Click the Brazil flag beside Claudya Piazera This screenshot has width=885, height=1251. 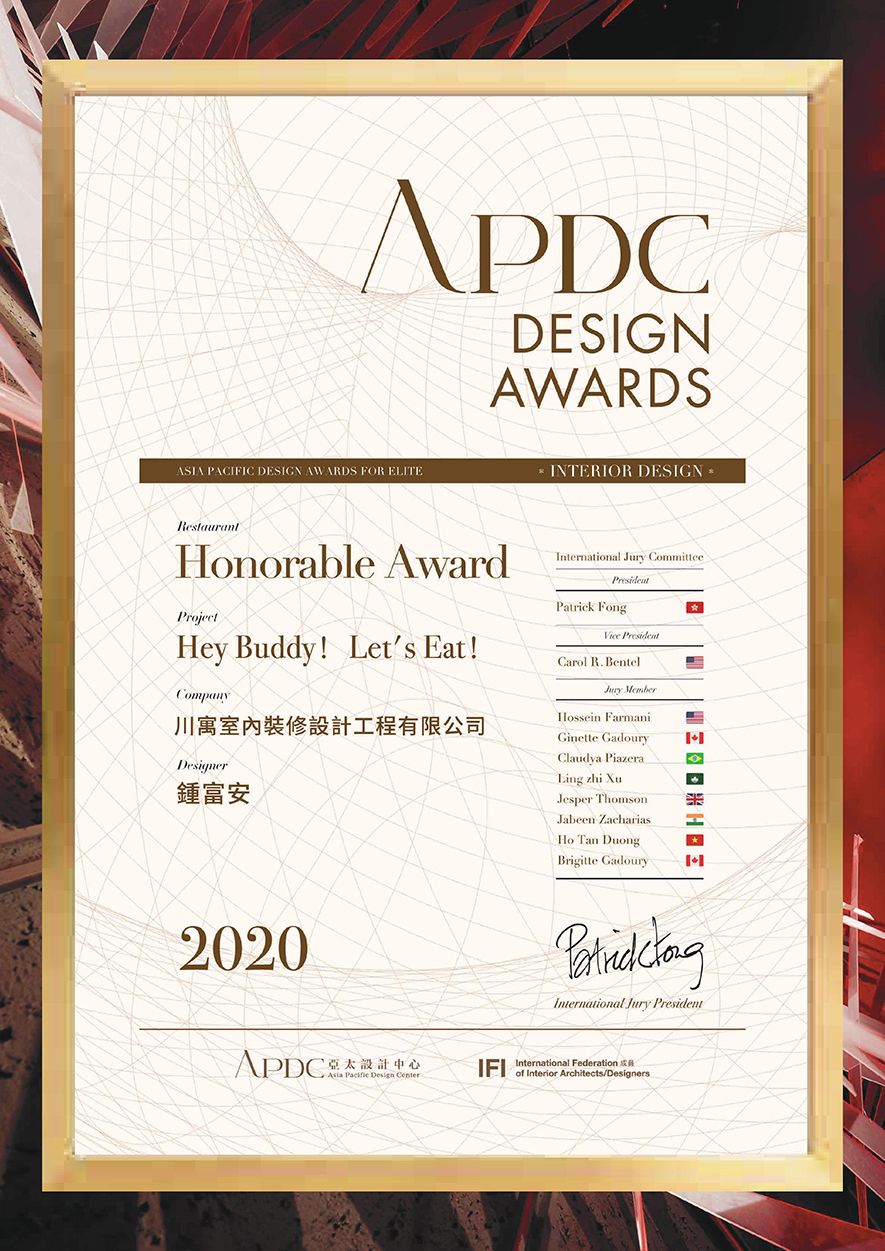pyautogui.click(x=695, y=758)
